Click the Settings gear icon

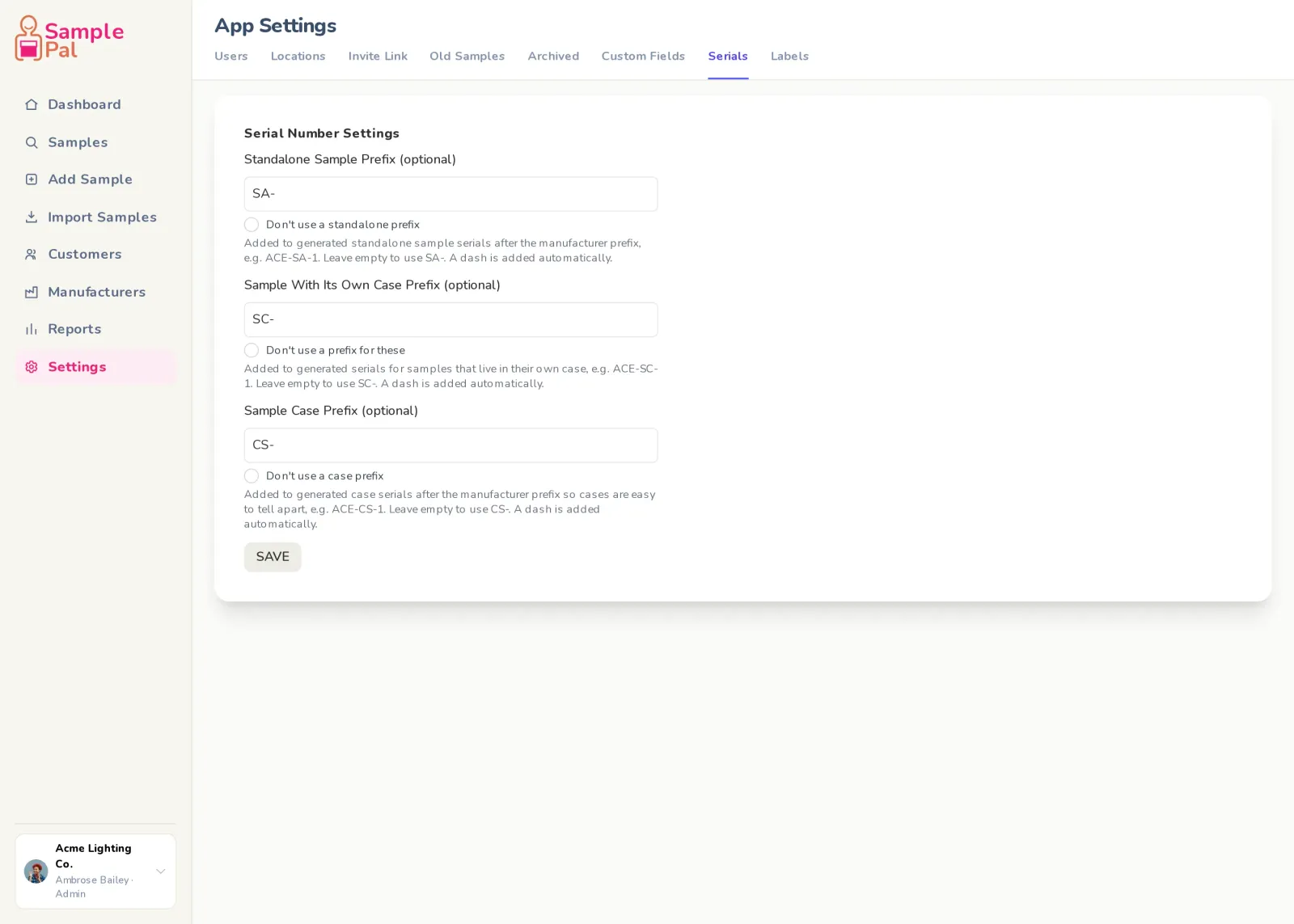pyautogui.click(x=32, y=367)
